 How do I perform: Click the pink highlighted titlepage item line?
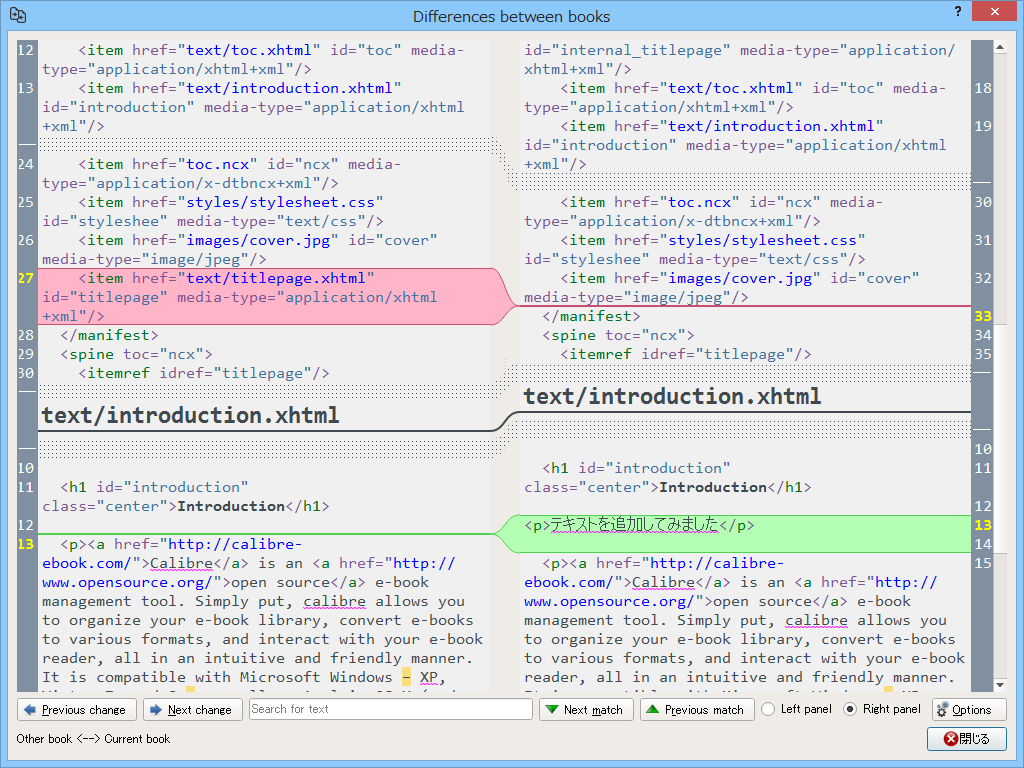[x=264, y=297]
